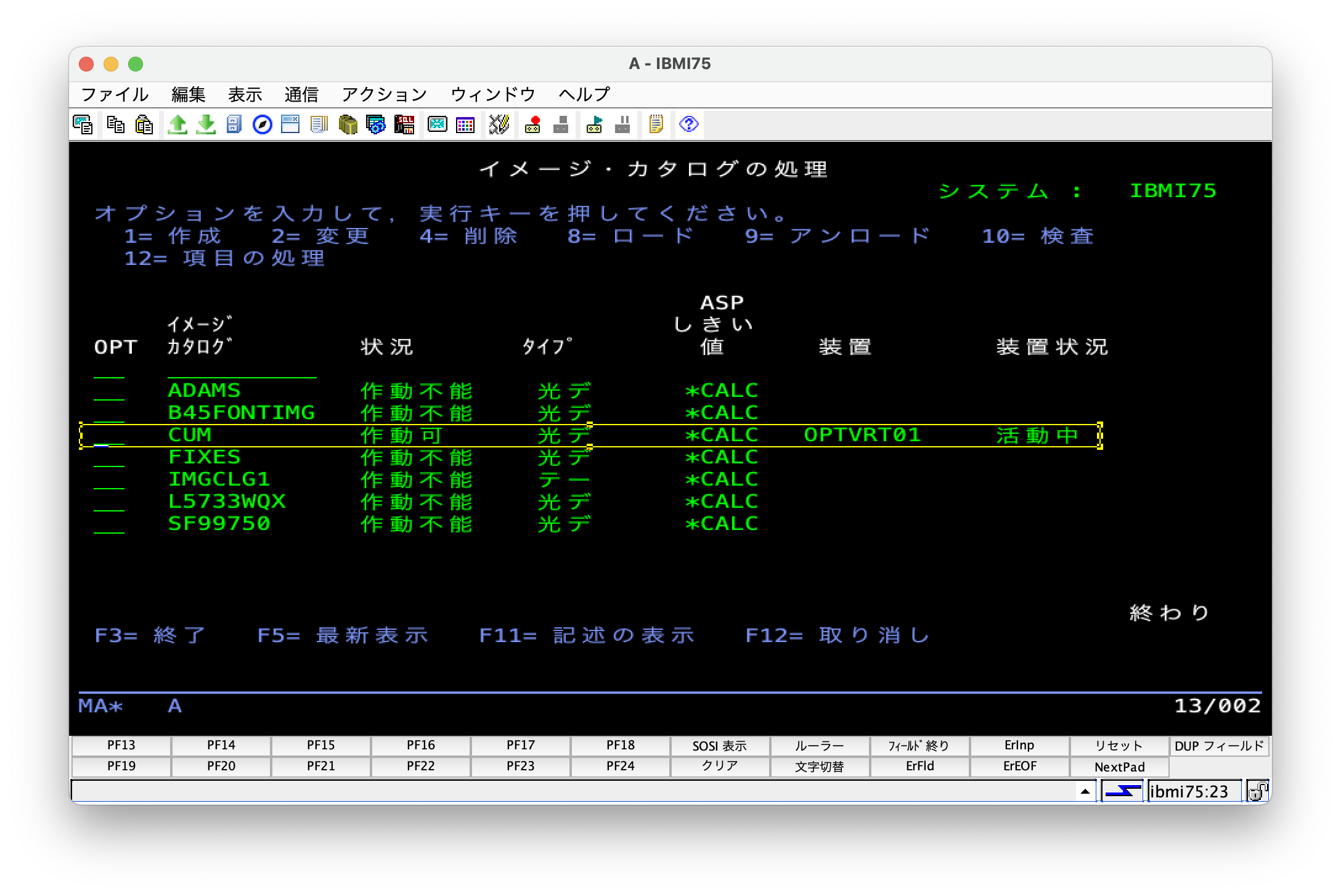Click the copy icon in toolbar

(x=115, y=124)
